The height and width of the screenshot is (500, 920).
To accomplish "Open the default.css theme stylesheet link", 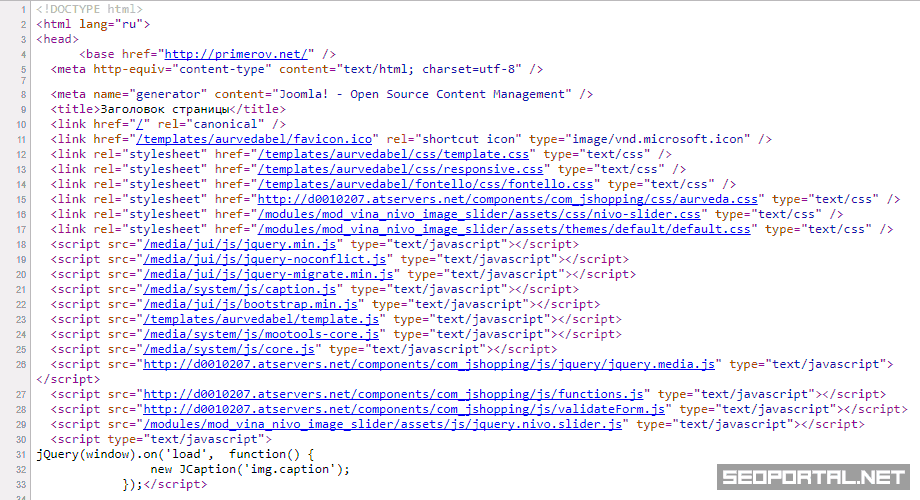I will click(x=503, y=229).
